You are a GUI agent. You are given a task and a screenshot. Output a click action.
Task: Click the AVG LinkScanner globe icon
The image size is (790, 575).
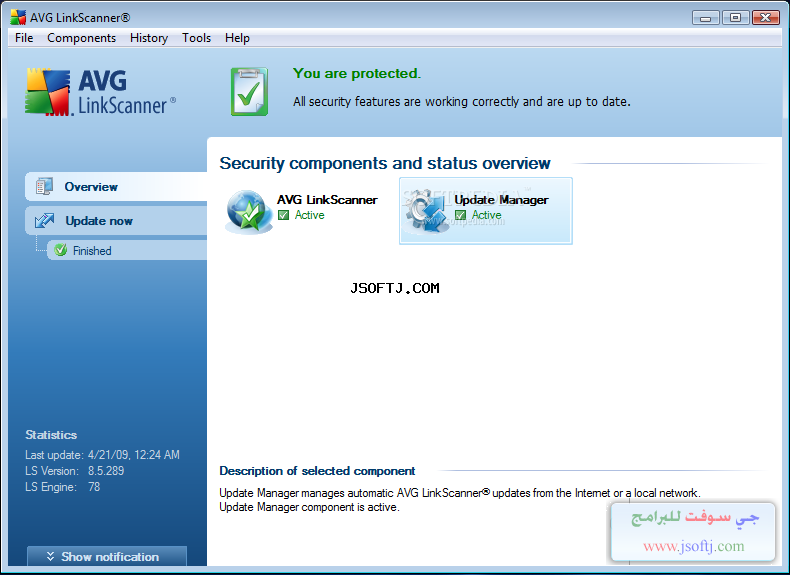coord(247,212)
